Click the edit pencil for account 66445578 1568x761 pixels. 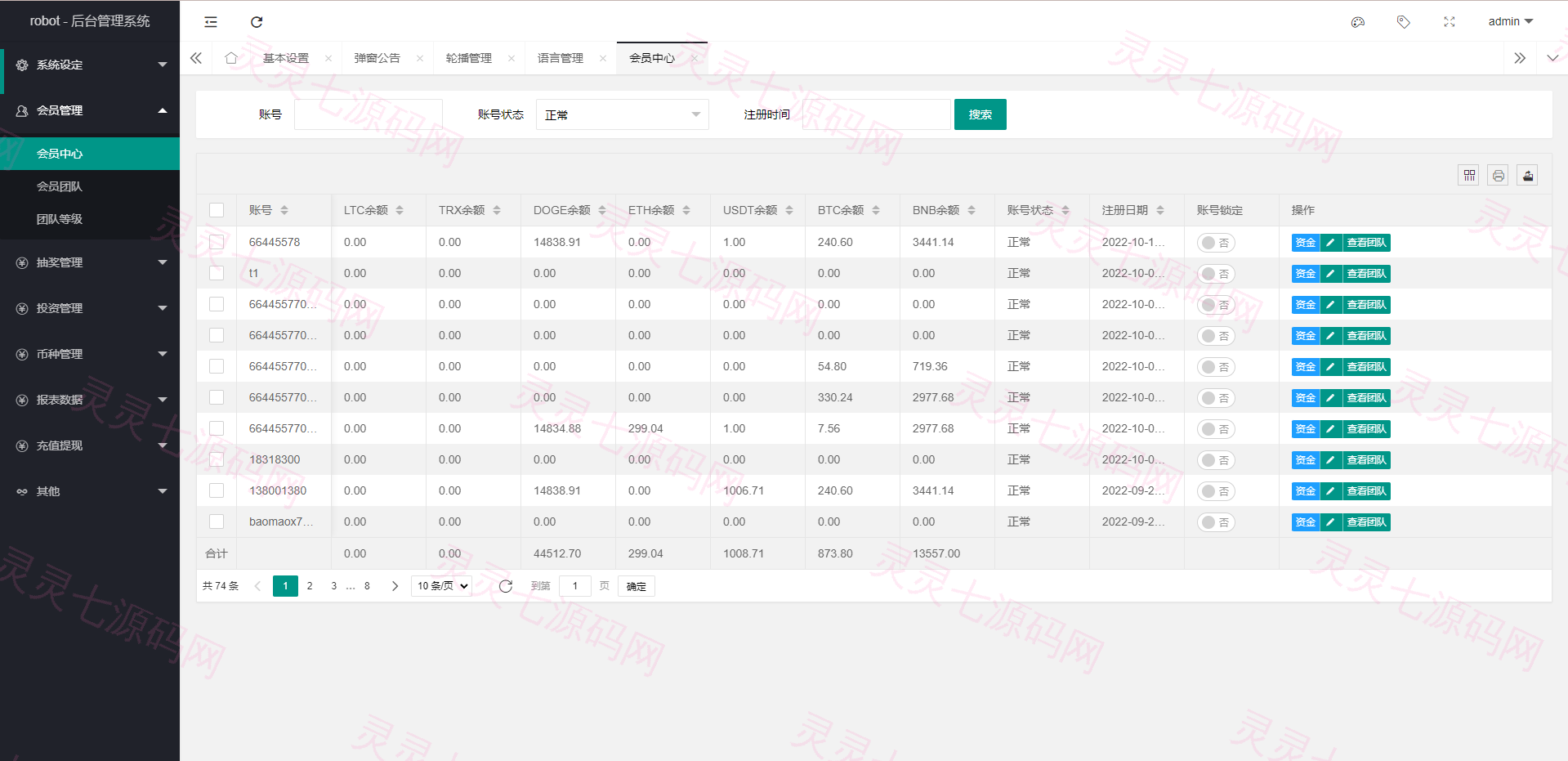click(1331, 243)
